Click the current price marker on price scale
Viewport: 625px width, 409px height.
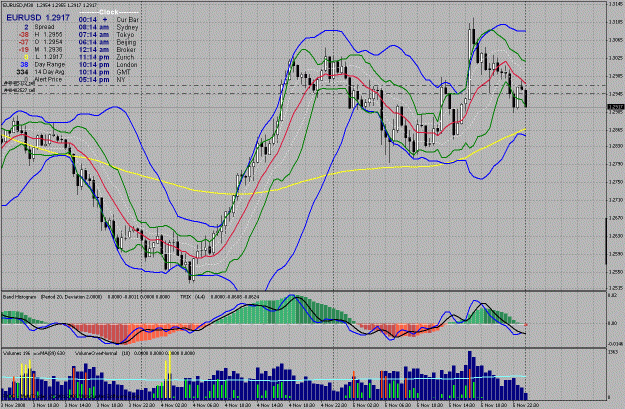tap(615, 107)
